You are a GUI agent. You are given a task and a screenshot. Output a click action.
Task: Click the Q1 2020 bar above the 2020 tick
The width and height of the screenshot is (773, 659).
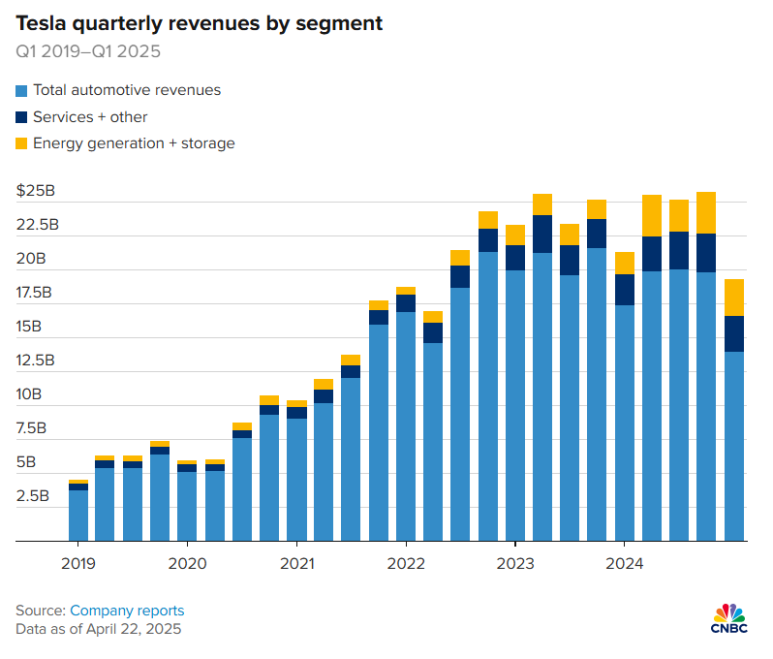tap(187, 501)
